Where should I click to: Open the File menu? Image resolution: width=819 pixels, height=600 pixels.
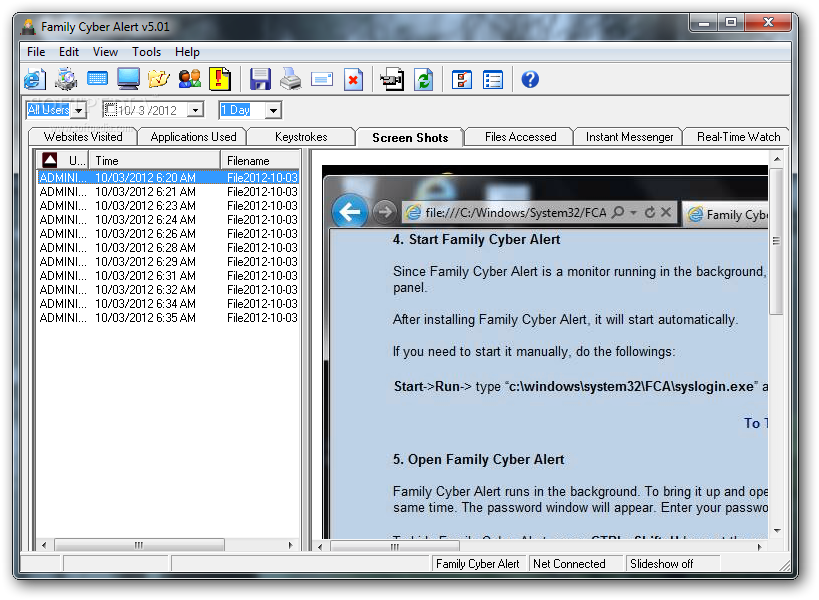(36, 52)
